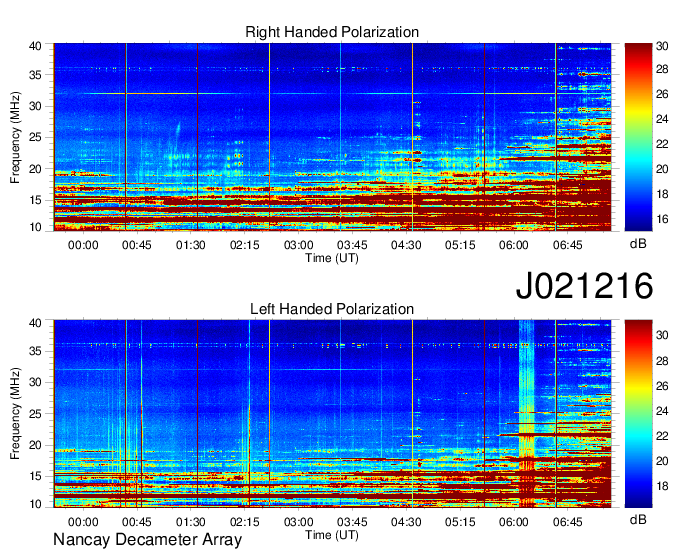Image resolution: width=680 pixels, height=552 pixels.
Task: Click 20 frequency tick of Left Handed plot
Action: [x=35, y=445]
